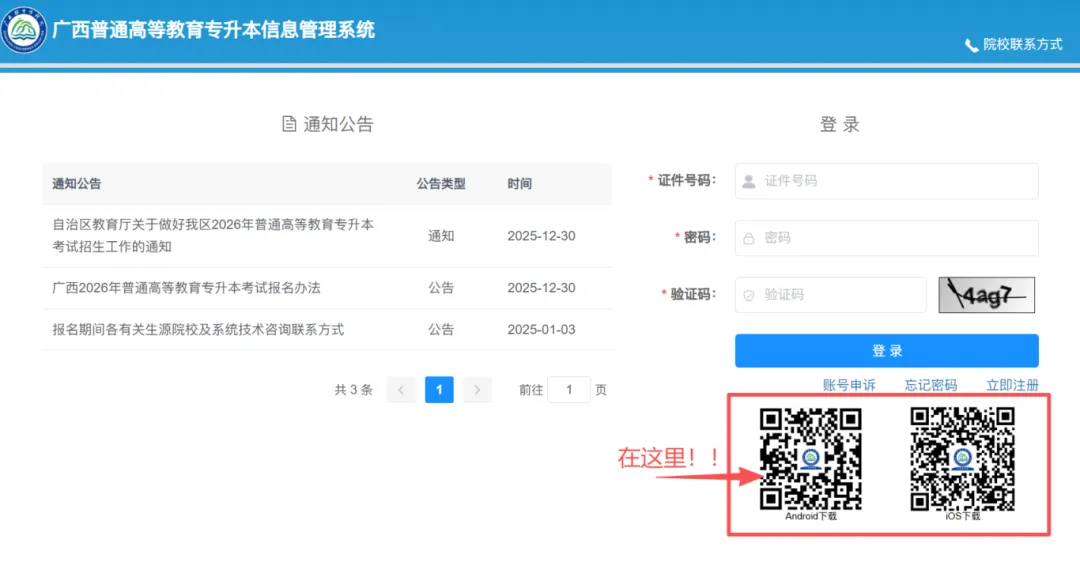Click the document icon next to 通知公告 heading
This screenshot has height=577, width=1080.
(x=289, y=124)
